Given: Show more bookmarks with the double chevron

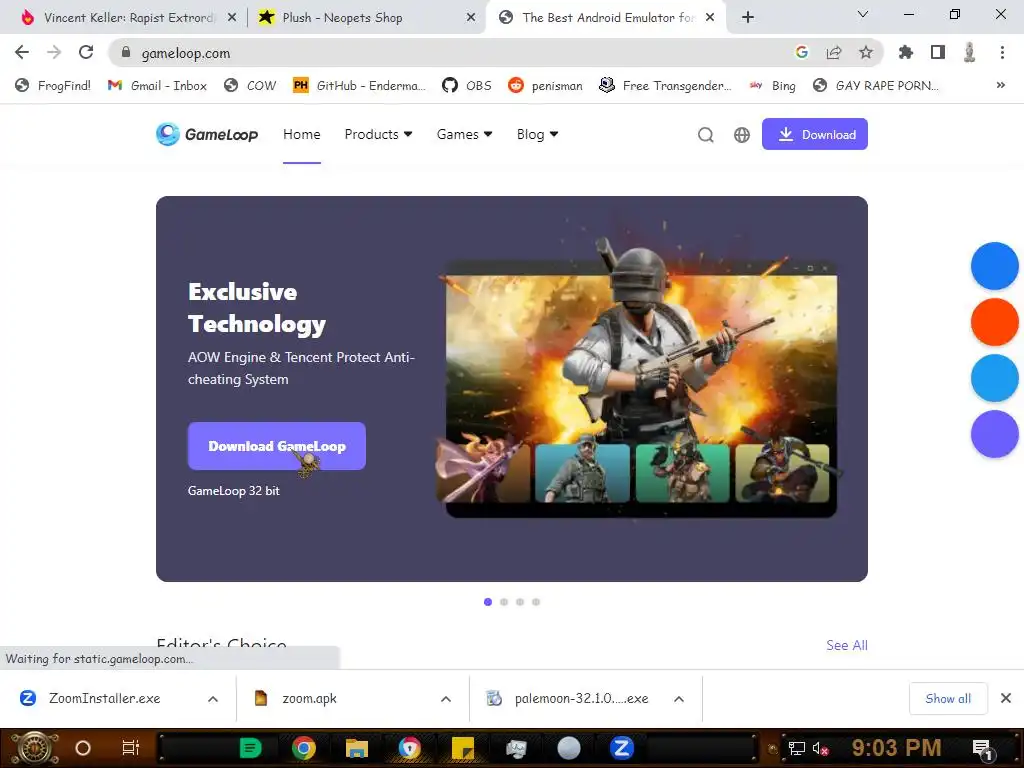Looking at the screenshot, I should click(1000, 85).
